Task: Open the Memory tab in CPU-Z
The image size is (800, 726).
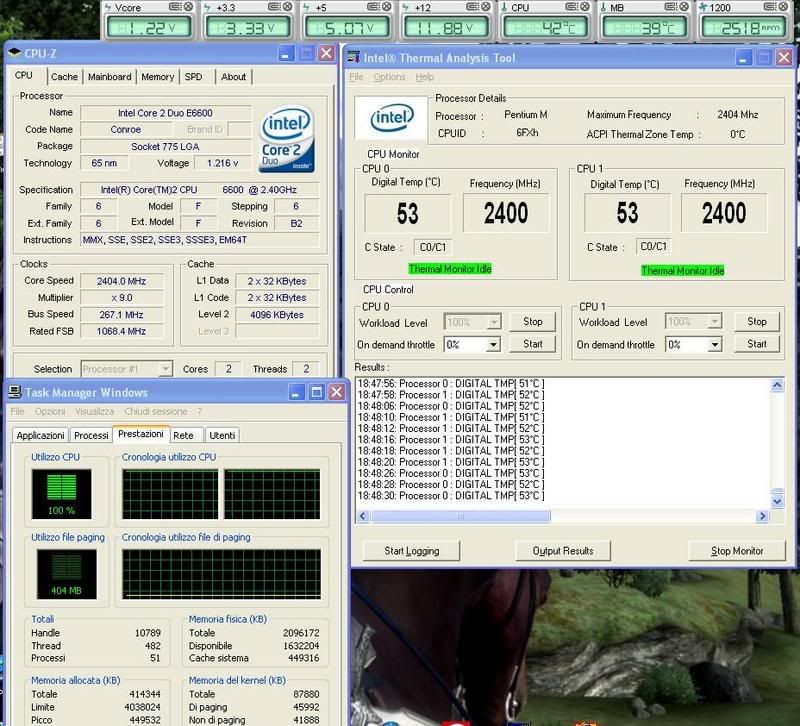Action: click(158, 77)
